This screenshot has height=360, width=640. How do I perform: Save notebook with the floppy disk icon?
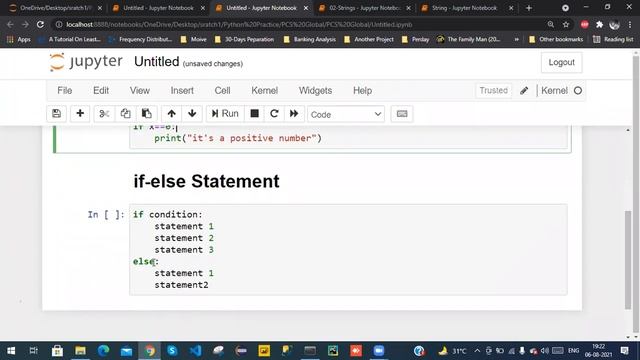click(56, 114)
